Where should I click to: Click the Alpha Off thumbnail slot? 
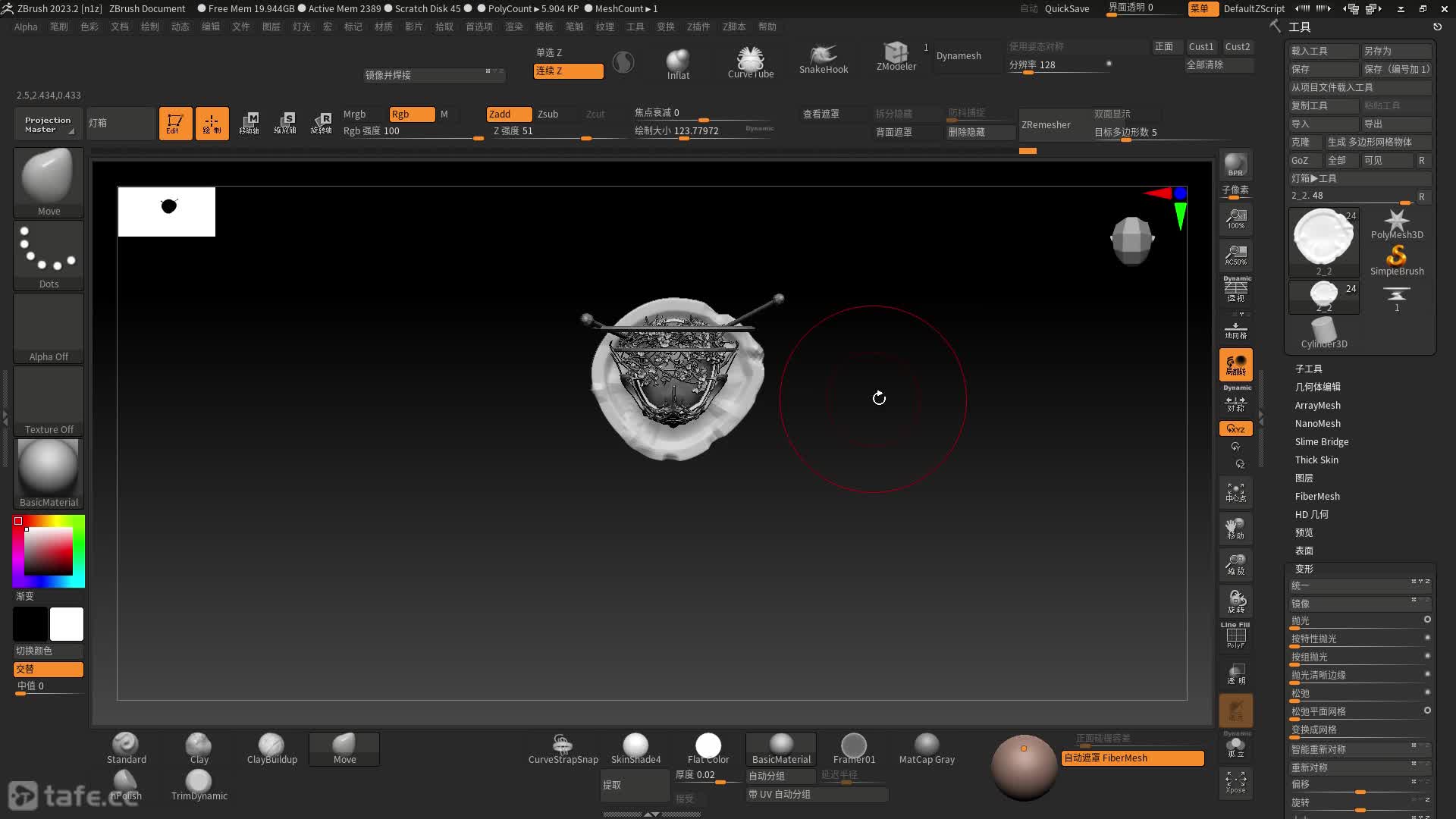click(x=49, y=328)
